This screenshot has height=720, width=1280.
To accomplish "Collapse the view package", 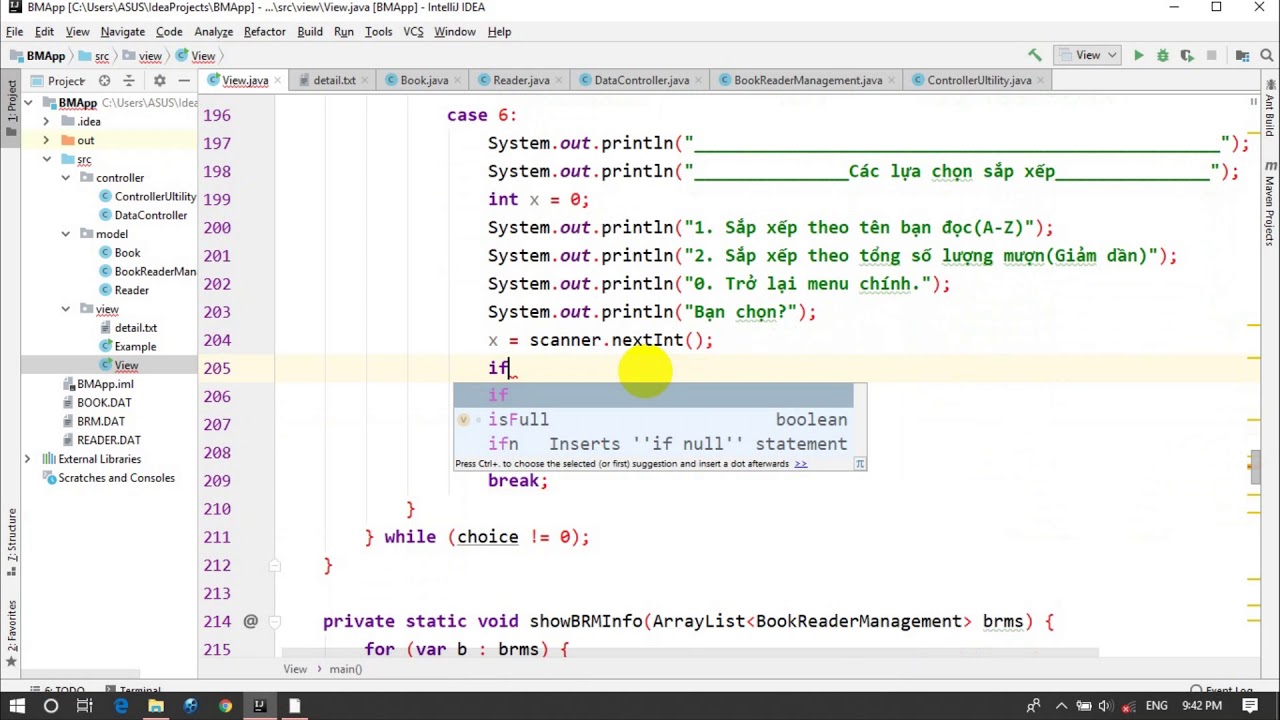I will coord(65,309).
